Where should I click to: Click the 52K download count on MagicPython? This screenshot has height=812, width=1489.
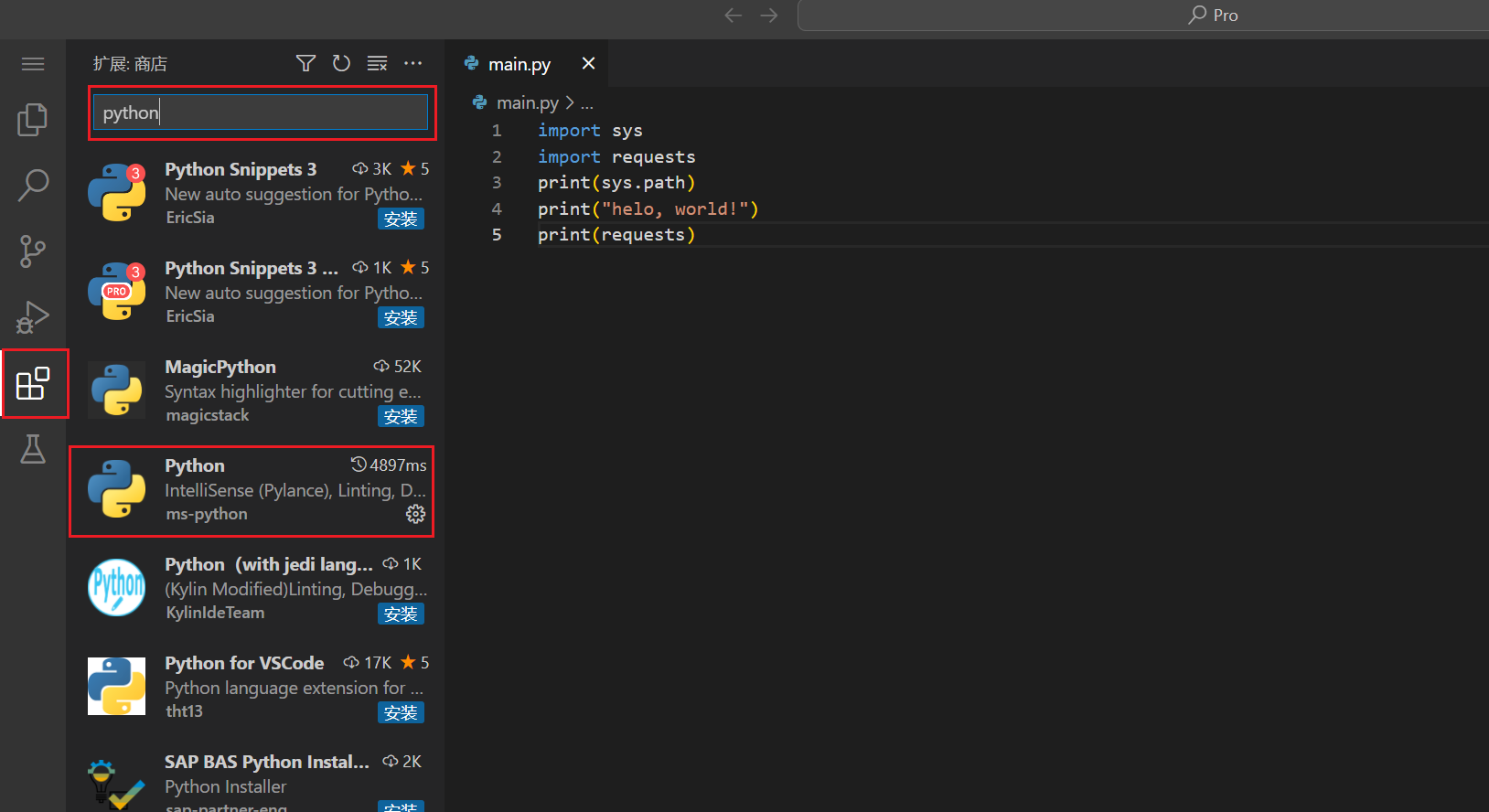coord(398,367)
